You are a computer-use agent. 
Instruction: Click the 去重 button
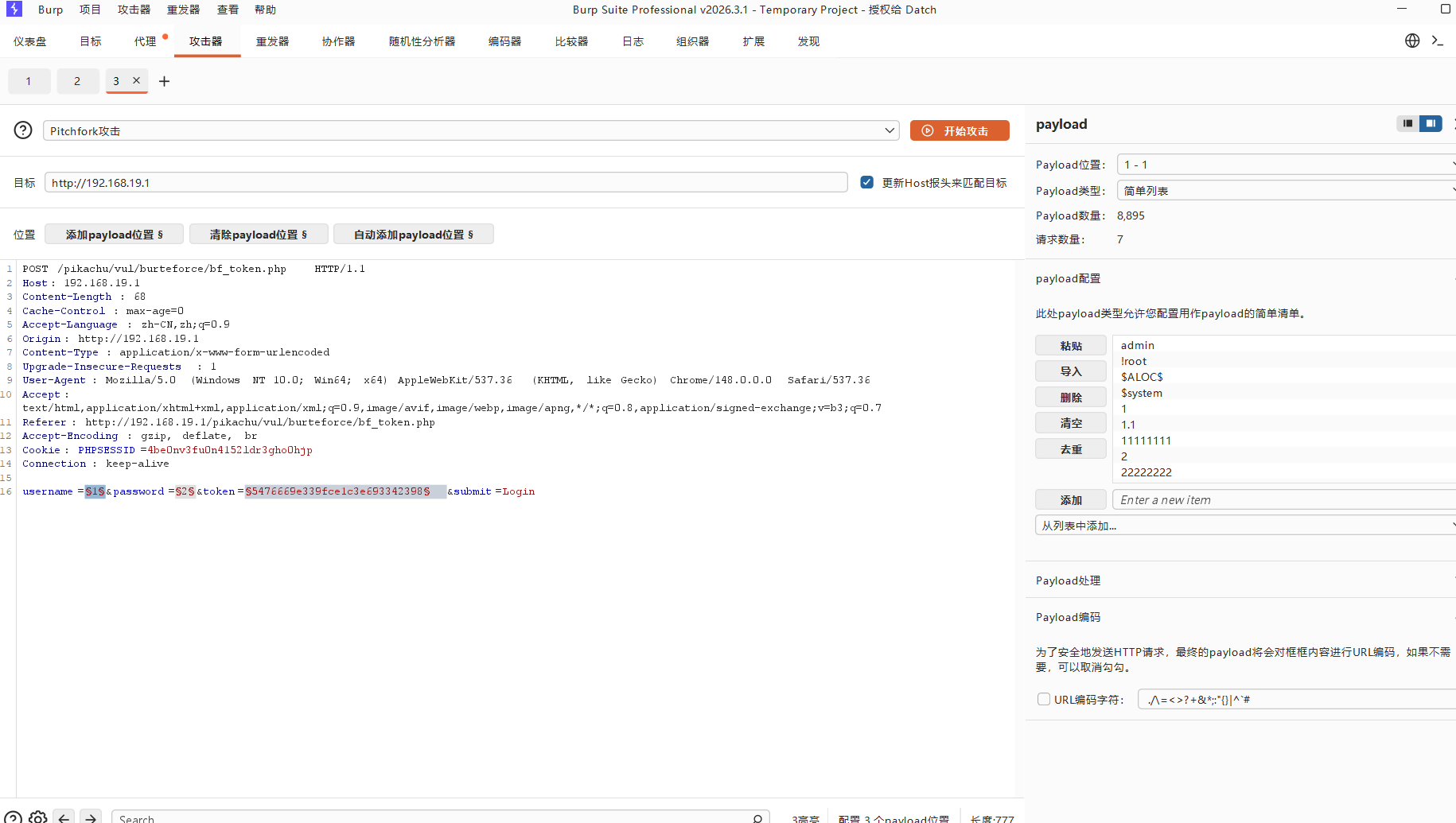pos(1071,449)
